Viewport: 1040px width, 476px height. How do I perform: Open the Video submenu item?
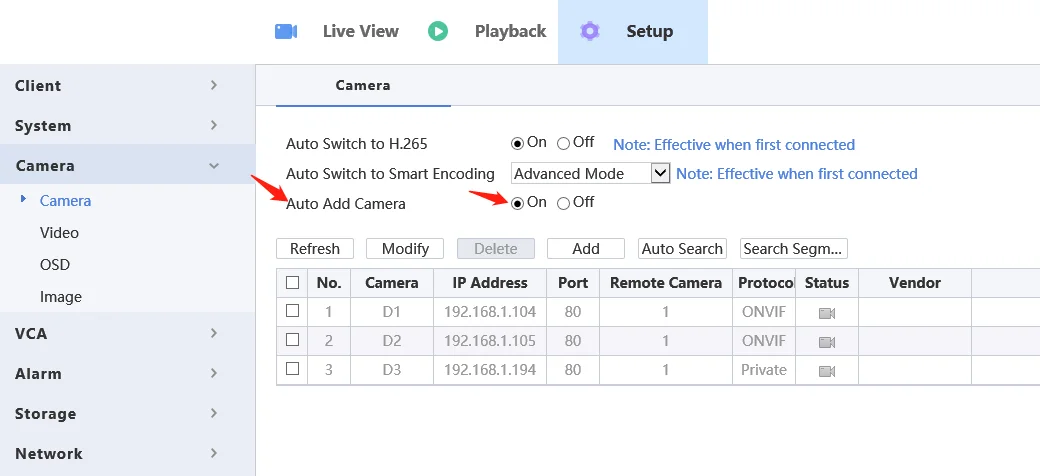pos(59,233)
